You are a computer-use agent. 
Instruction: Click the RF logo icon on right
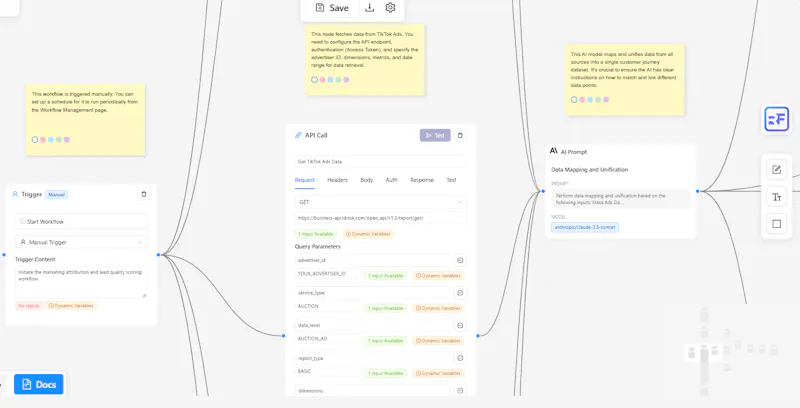click(777, 119)
